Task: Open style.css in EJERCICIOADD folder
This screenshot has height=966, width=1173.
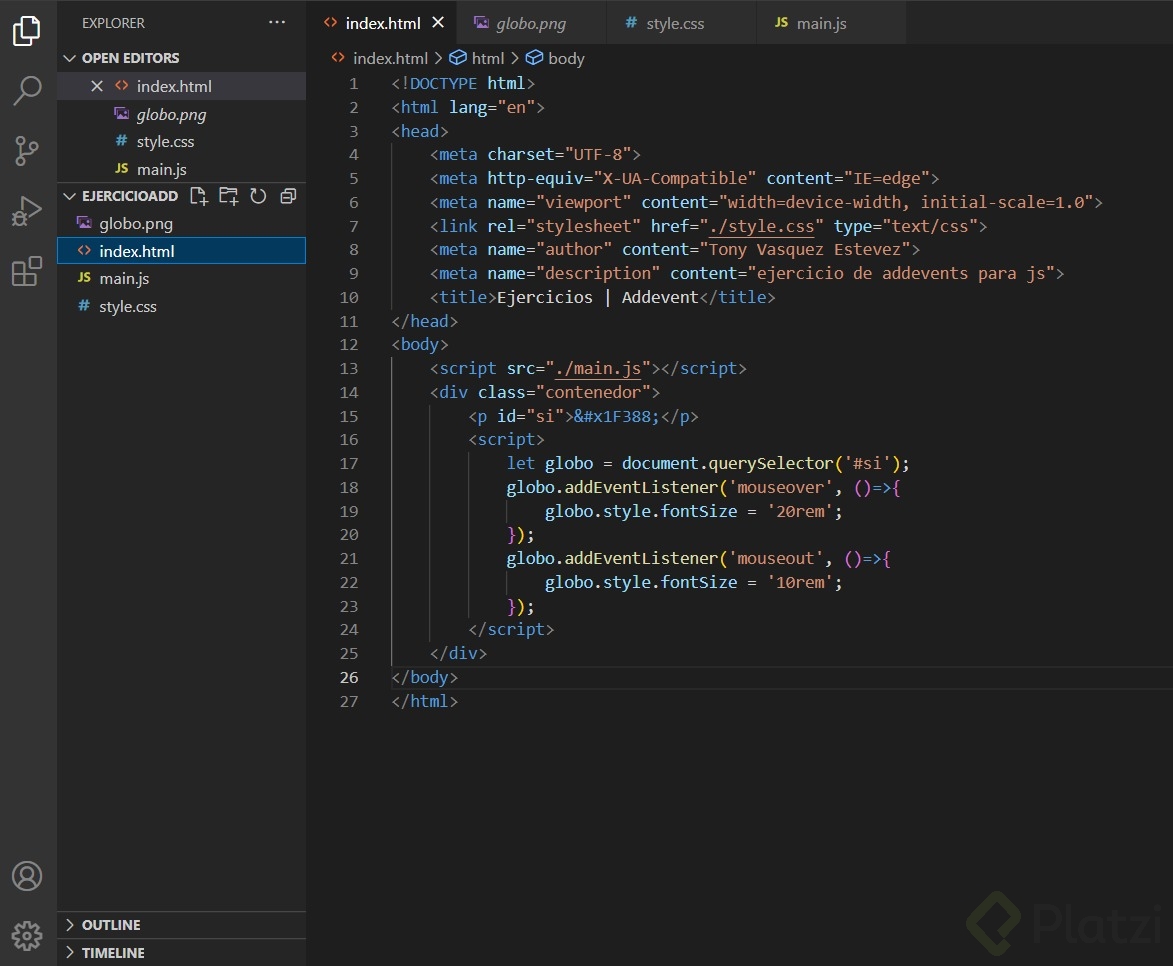Action: tap(181, 306)
